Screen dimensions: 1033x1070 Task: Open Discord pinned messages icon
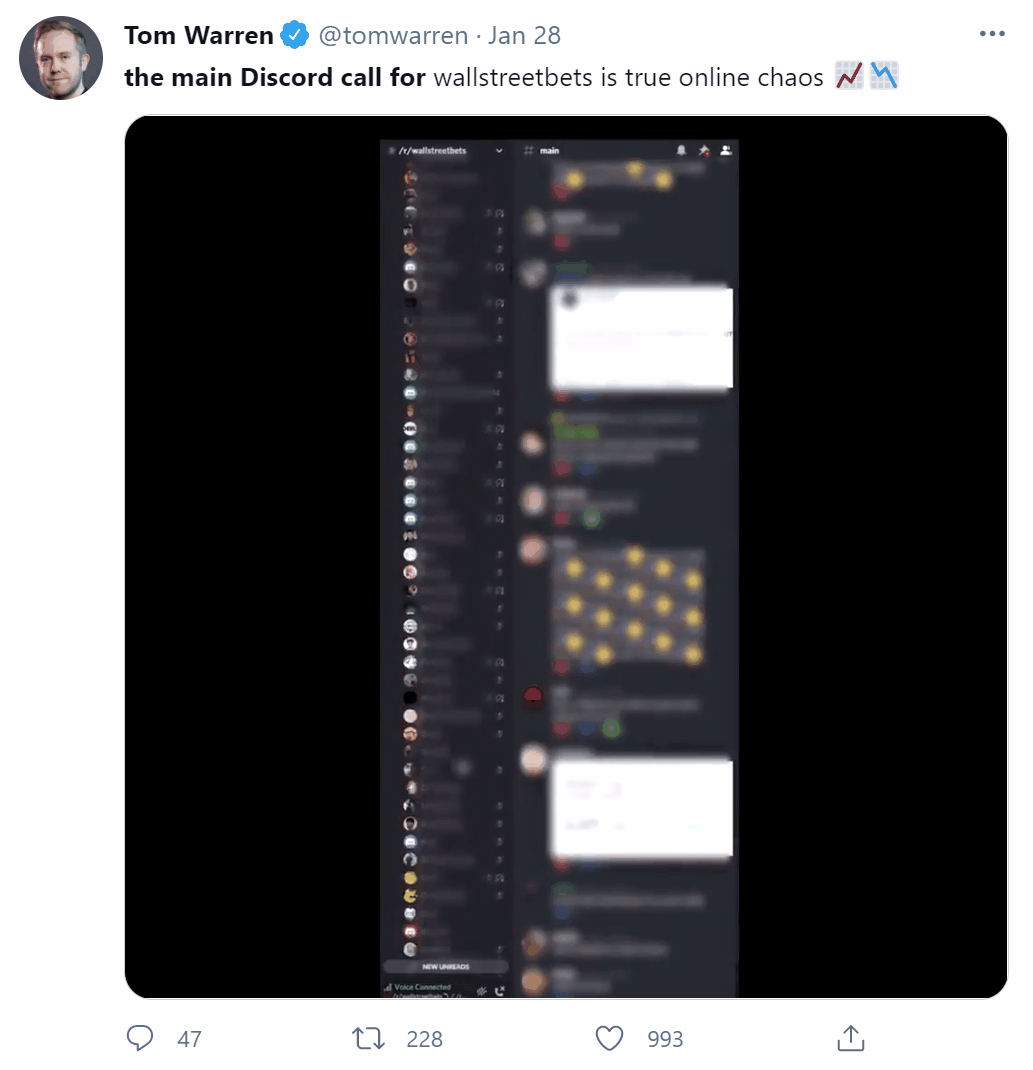704,151
